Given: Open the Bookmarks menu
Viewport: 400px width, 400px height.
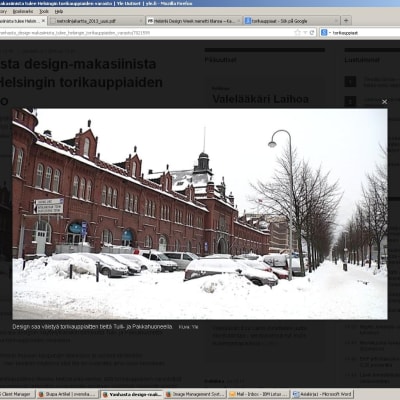Looking at the screenshot, I should tap(23, 11).
